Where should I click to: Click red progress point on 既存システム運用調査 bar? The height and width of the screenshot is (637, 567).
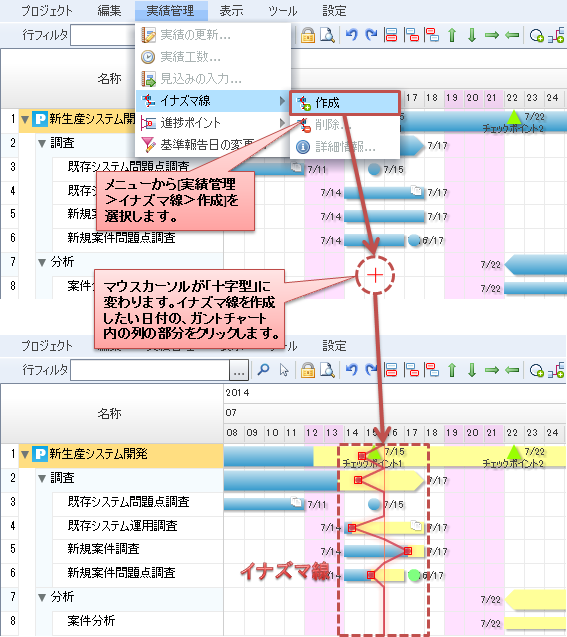click(352, 528)
